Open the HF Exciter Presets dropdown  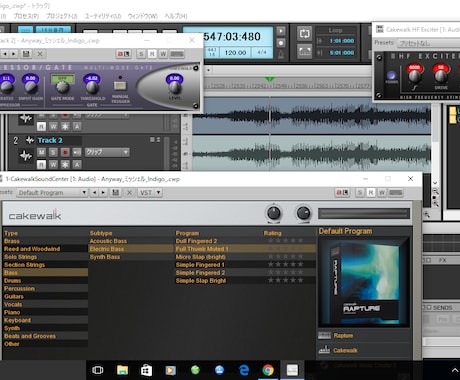click(429, 43)
